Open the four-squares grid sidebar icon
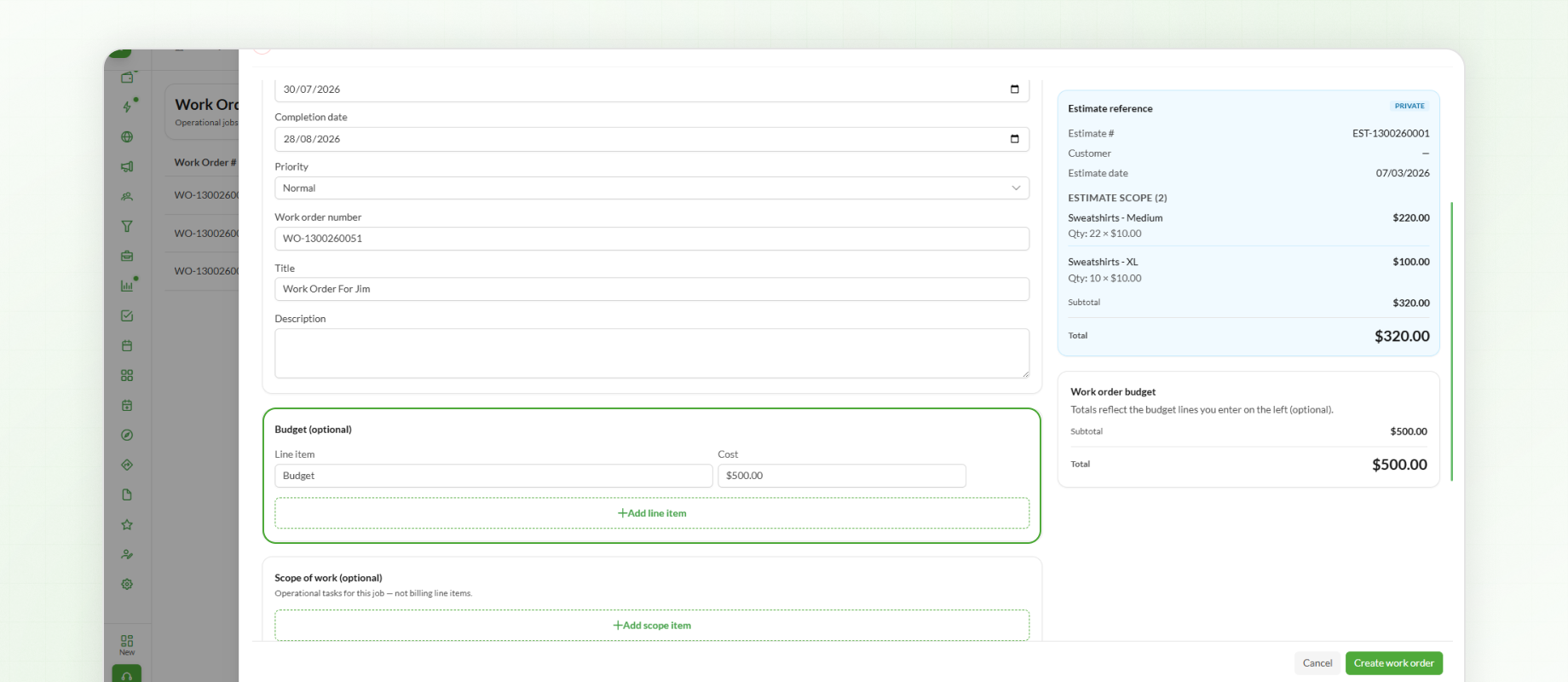1568x682 pixels. (x=127, y=375)
